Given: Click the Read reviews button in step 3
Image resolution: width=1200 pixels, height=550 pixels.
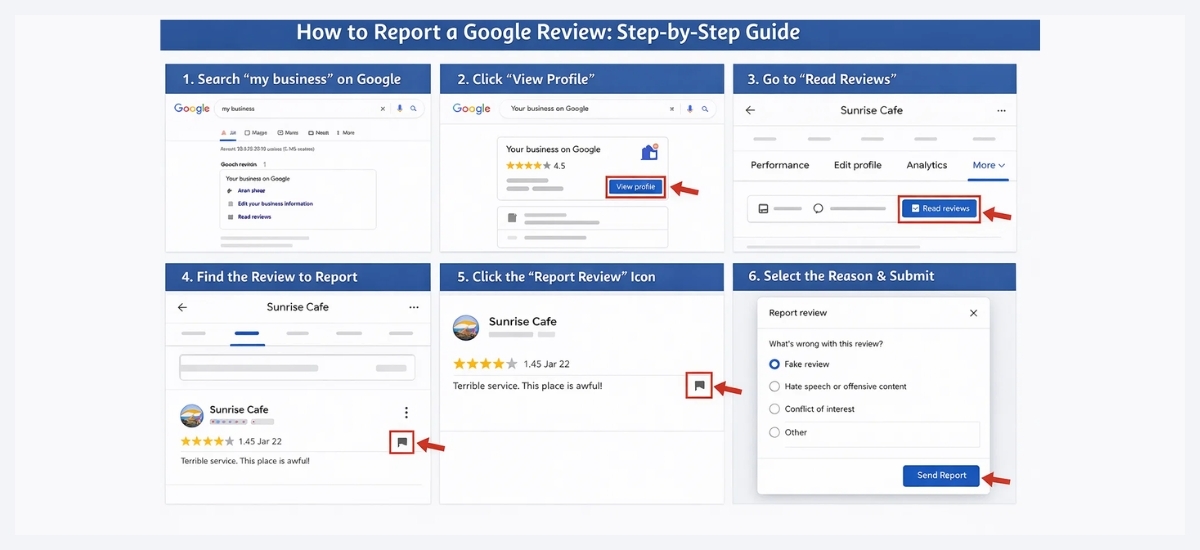Looking at the screenshot, I should 939,209.
